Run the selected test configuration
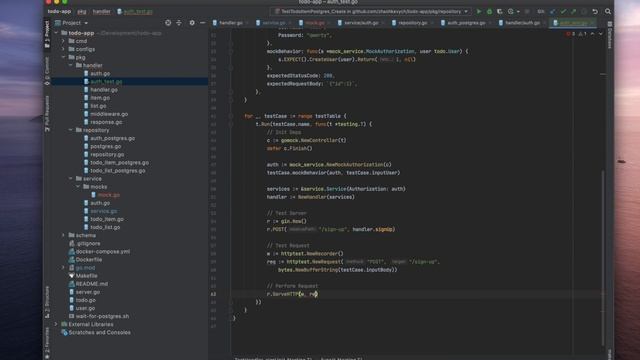640x360 pixels. (479, 11)
